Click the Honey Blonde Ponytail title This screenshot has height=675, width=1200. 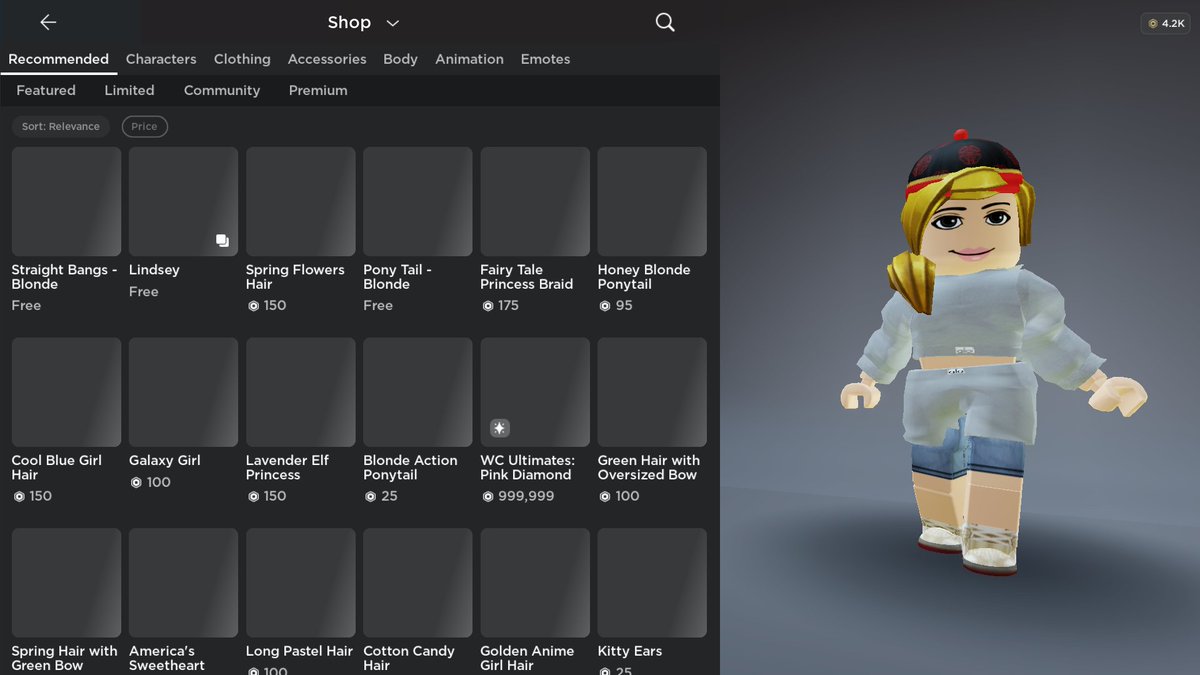click(644, 277)
